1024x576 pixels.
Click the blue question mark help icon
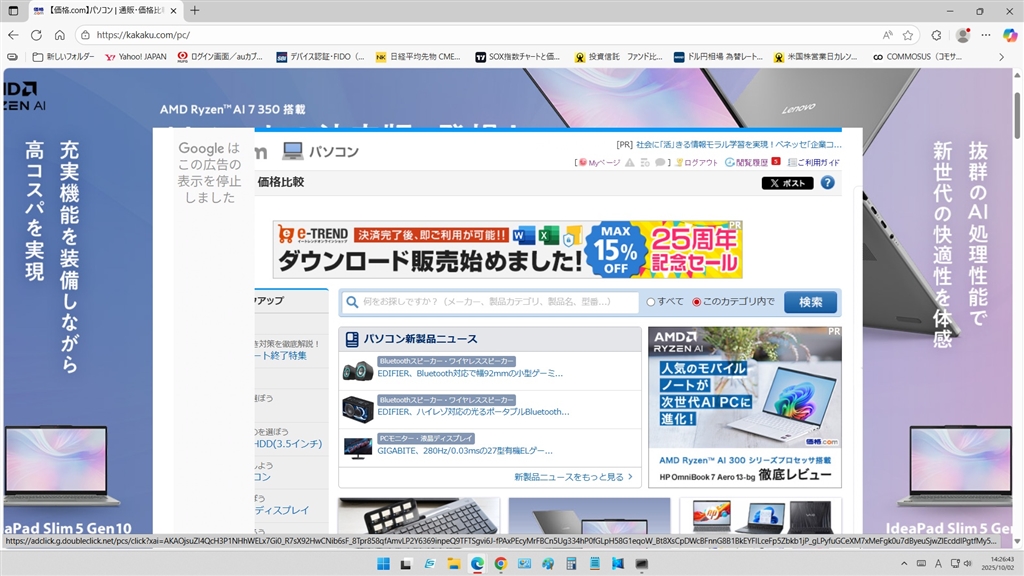point(827,183)
